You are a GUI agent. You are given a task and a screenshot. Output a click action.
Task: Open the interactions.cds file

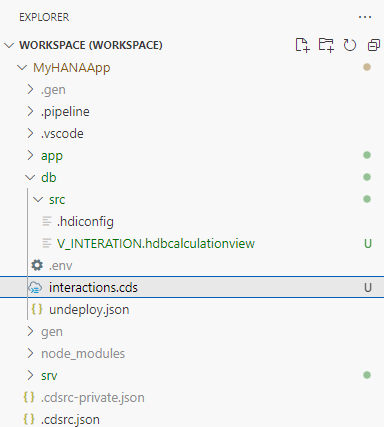click(93, 287)
